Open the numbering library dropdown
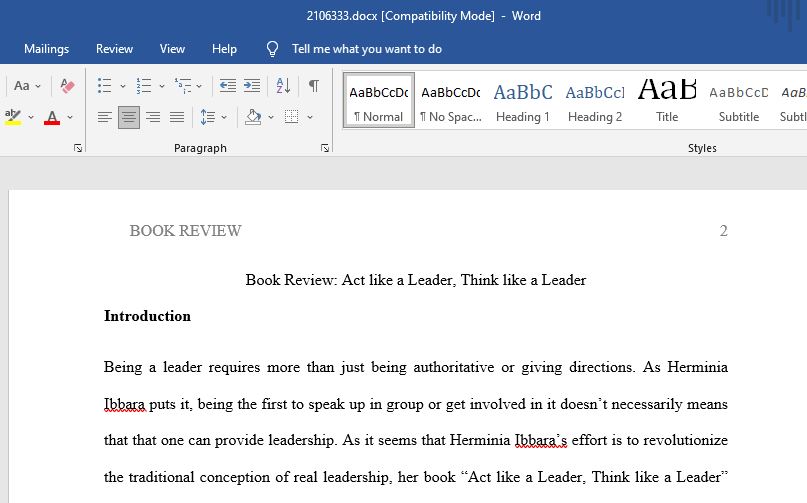 162,86
